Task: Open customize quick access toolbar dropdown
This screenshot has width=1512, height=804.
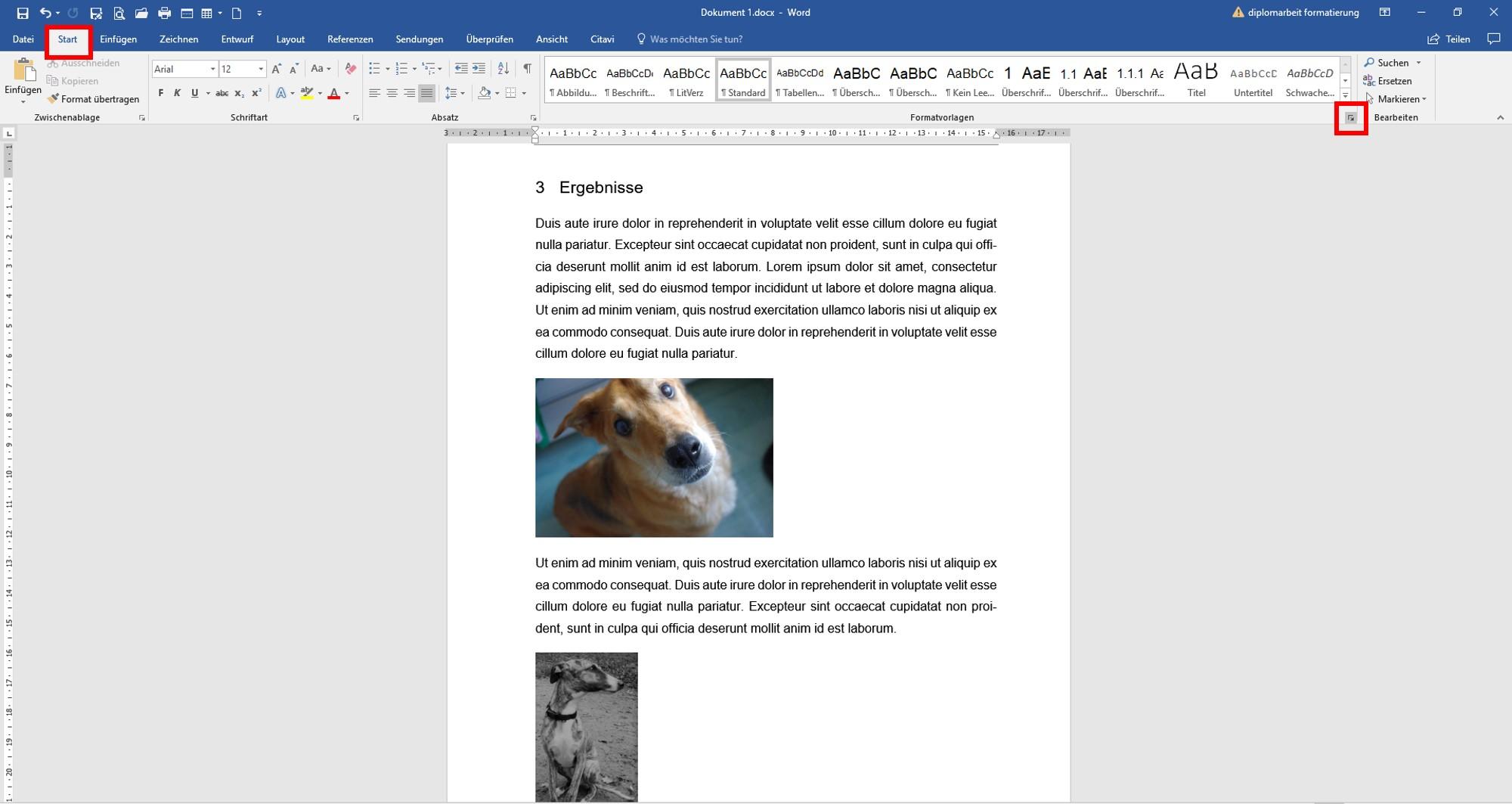Action: pyautogui.click(x=259, y=13)
